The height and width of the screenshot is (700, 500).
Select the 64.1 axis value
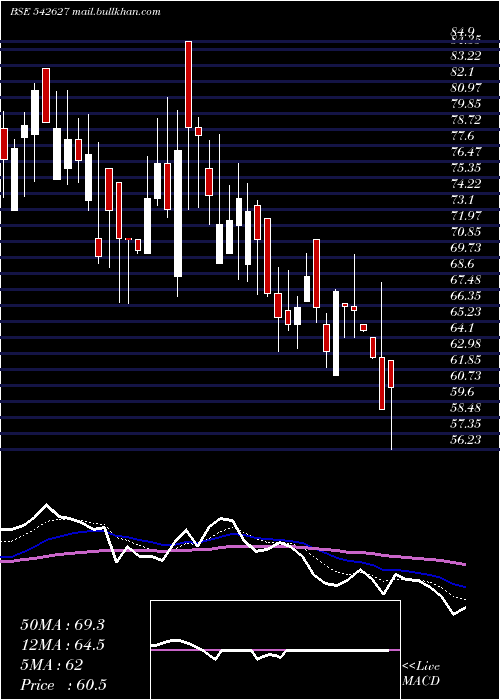click(463, 328)
